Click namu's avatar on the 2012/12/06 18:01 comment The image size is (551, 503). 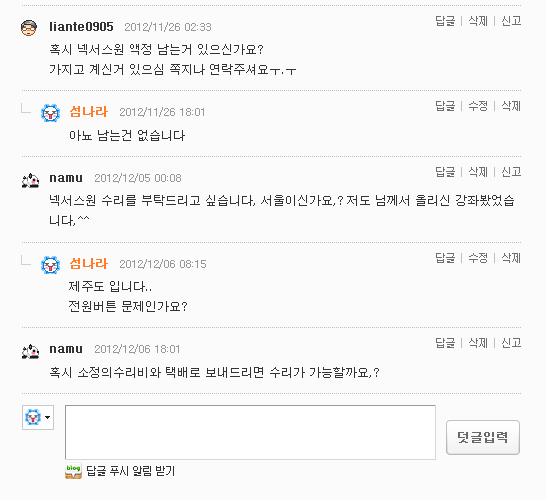tap(30, 351)
